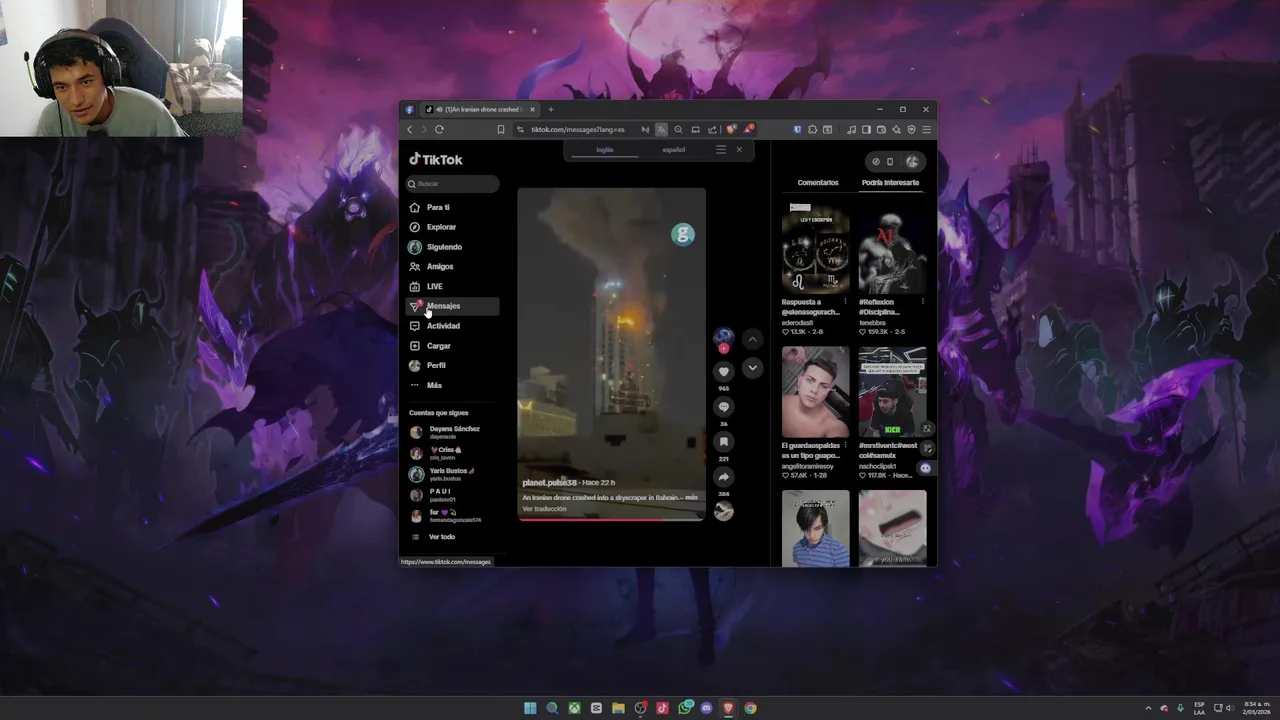The image size is (1280, 720).
Task: Open El guardaespaldas es un tipo guapo thumbnail
Action: tap(816, 392)
